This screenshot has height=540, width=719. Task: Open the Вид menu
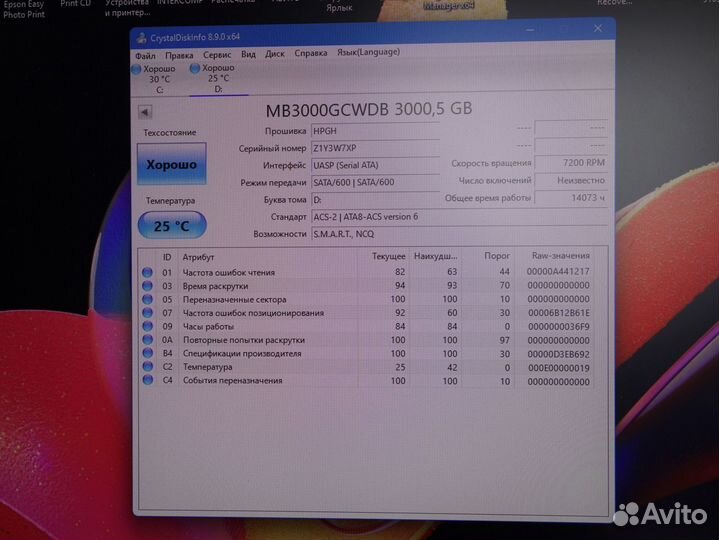pyautogui.click(x=248, y=54)
